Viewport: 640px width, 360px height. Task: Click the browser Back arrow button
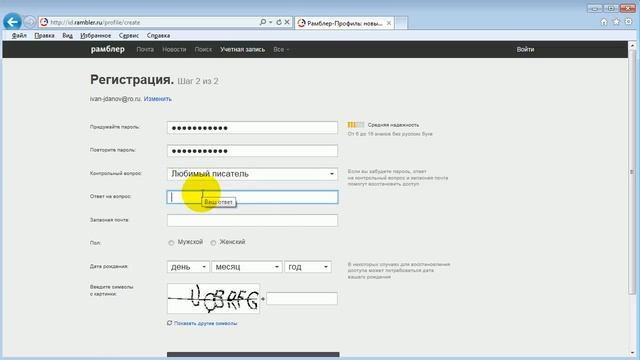click(x=12, y=22)
